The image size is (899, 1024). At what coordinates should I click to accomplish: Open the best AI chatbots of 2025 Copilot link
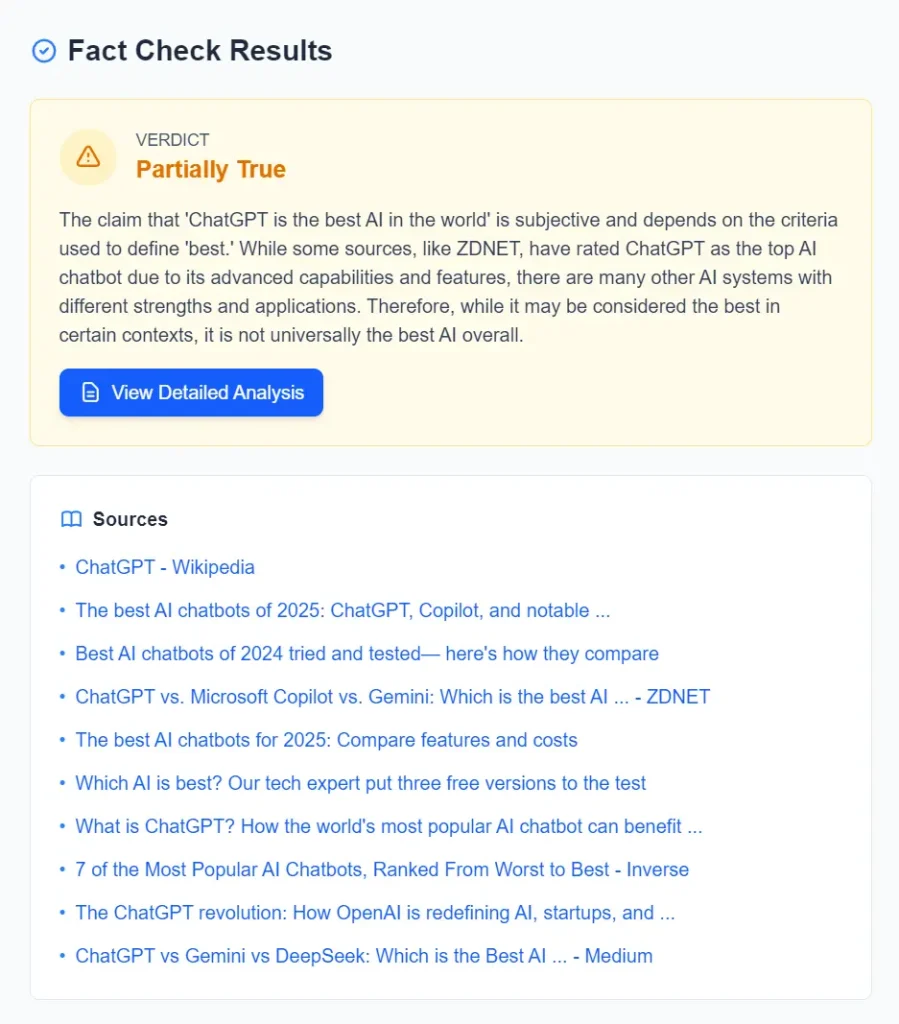click(342, 610)
